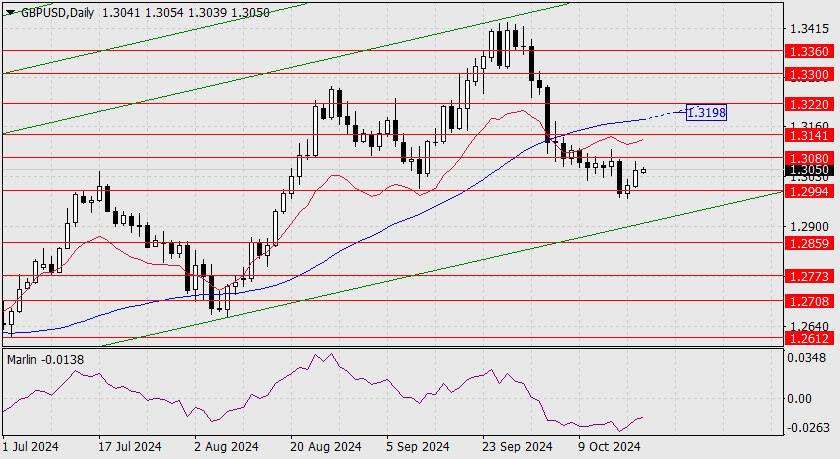Click the 1.3360 red level label
This screenshot has width=840, height=459.
click(809, 51)
